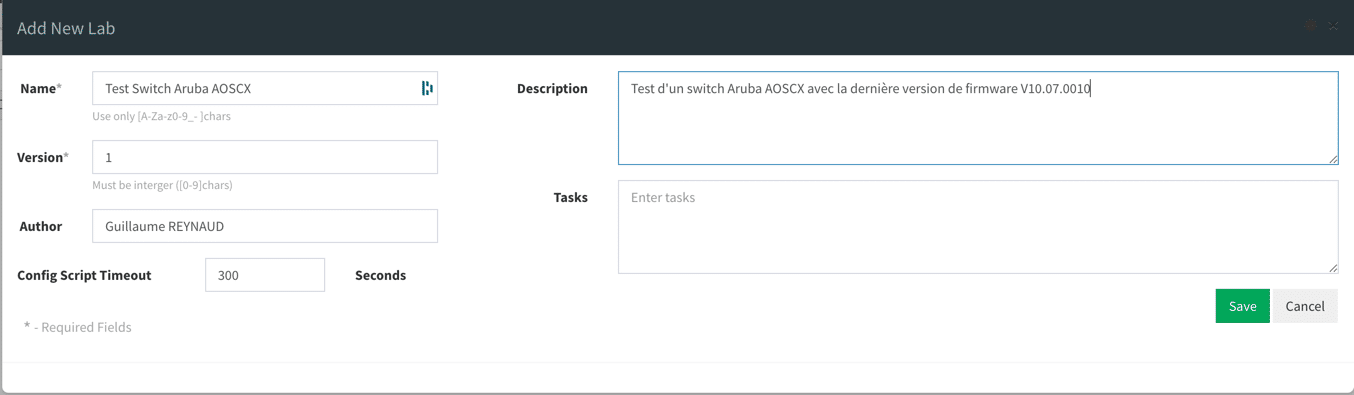The width and height of the screenshot is (1354, 395).
Task: Click the Must be interger hint text
Action: coord(162,185)
